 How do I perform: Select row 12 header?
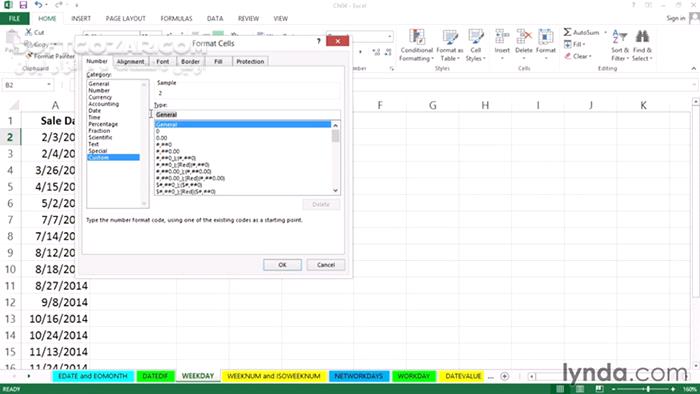10,302
